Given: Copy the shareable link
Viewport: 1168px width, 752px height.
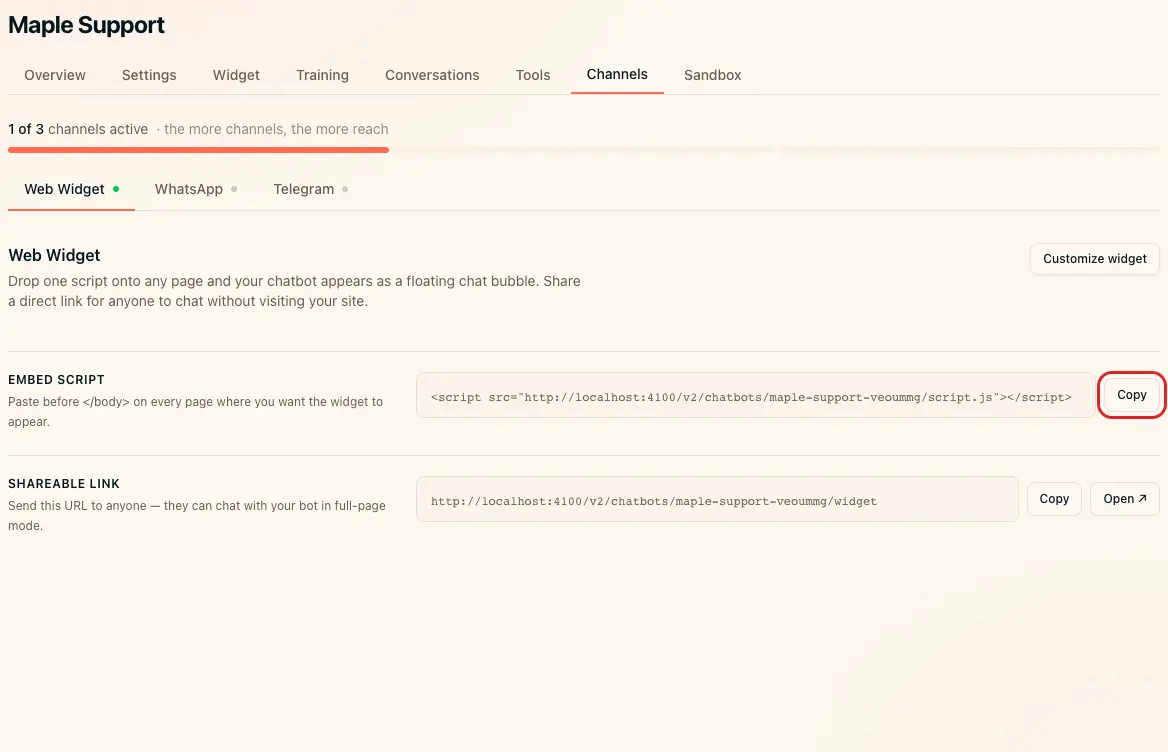Looking at the screenshot, I should 1054,499.
